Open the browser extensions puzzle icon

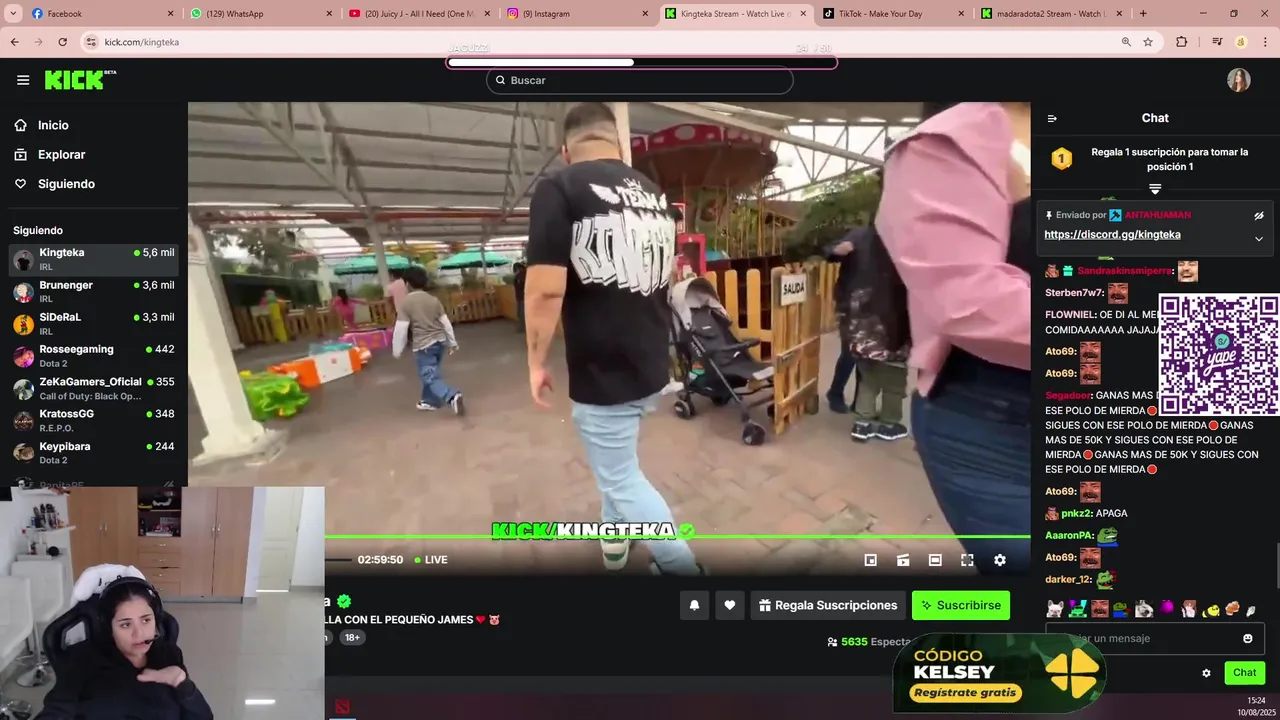click(x=1182, y=42)
